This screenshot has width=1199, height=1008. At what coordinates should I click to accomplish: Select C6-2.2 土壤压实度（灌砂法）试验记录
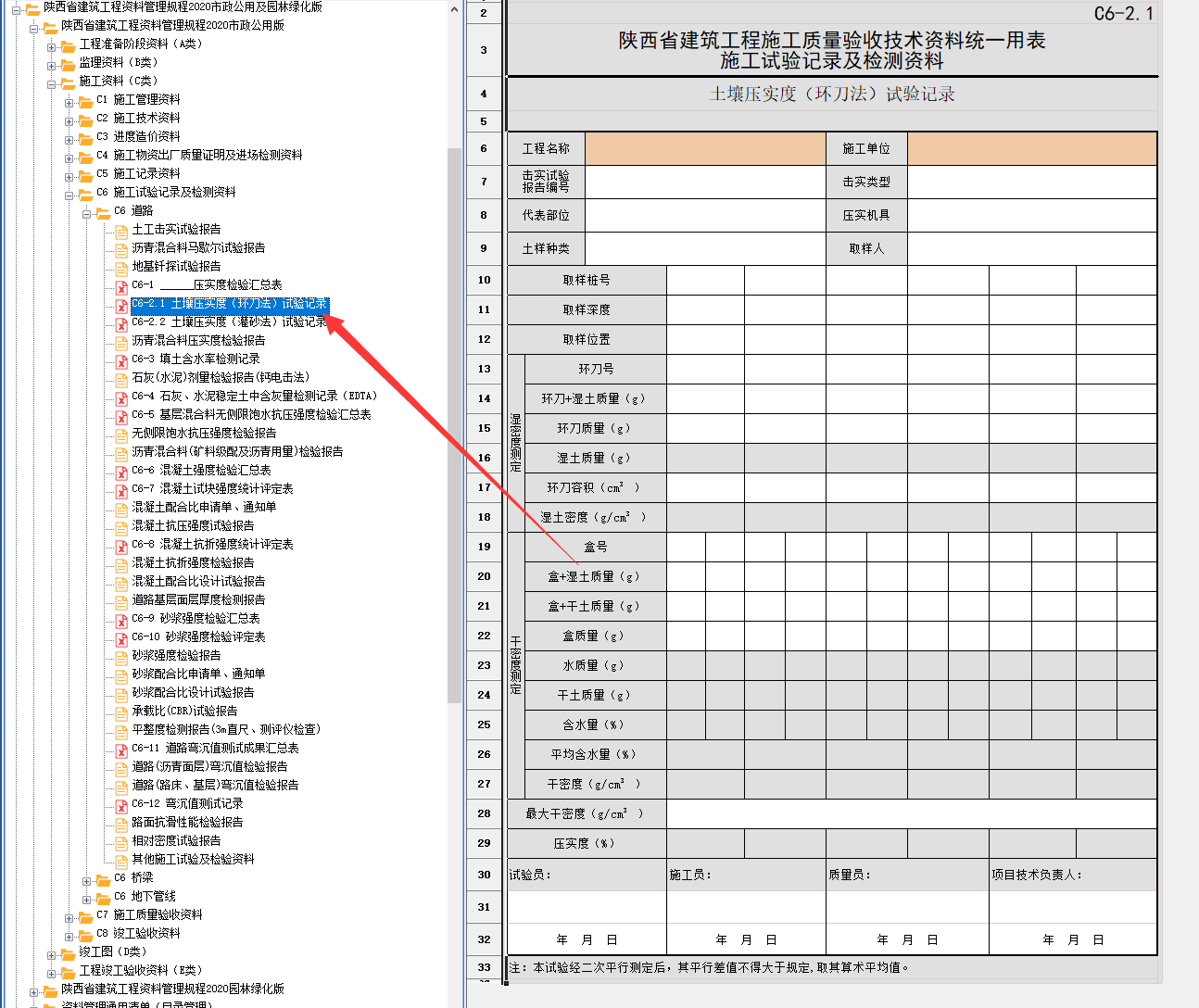(x=229, y=322)
